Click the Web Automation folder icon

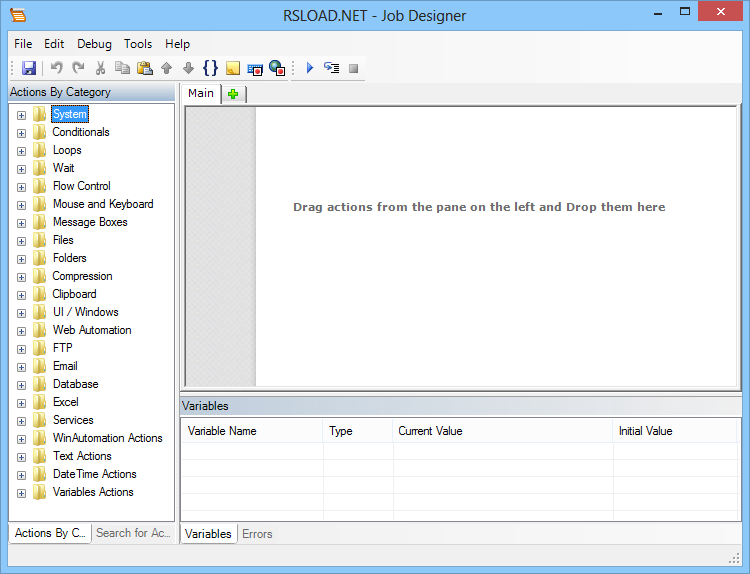point(39,330)
